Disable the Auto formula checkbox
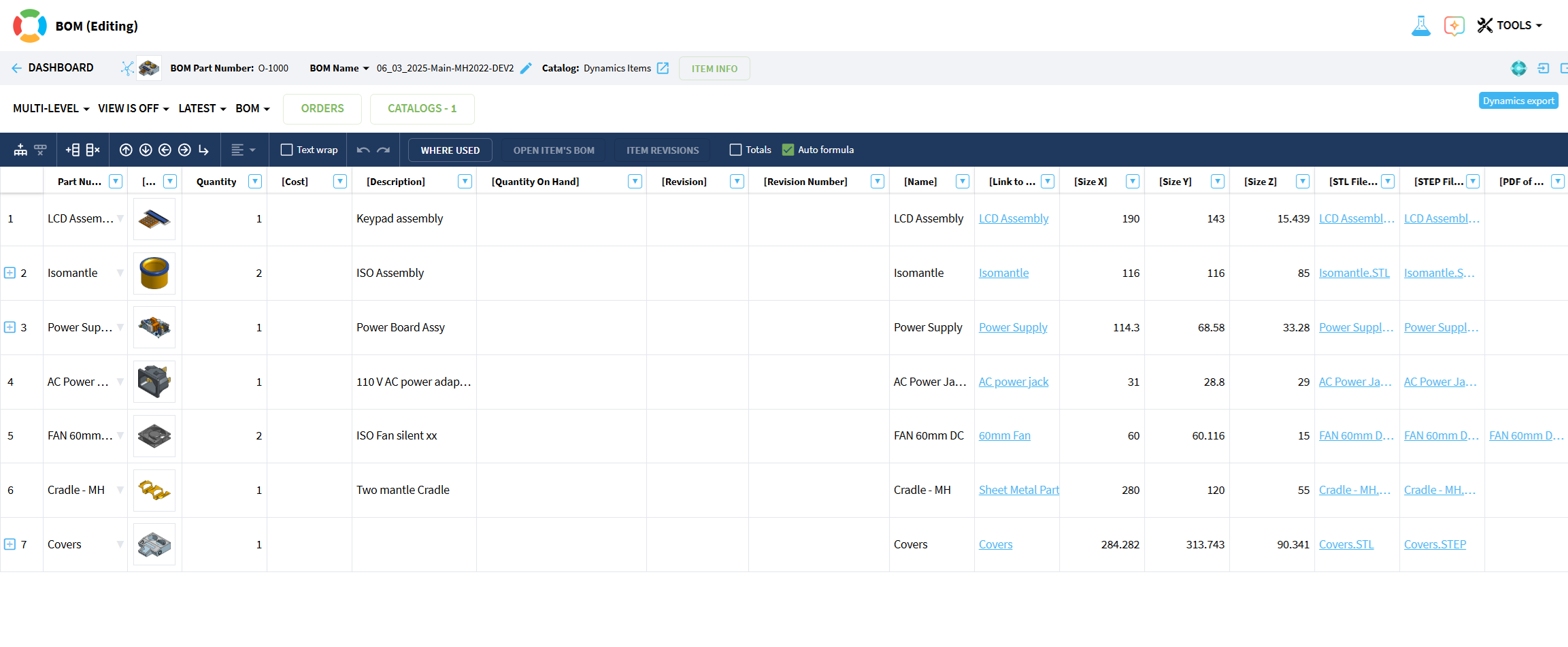Screen dimensions: 1568x647 (x=788, y=150)
